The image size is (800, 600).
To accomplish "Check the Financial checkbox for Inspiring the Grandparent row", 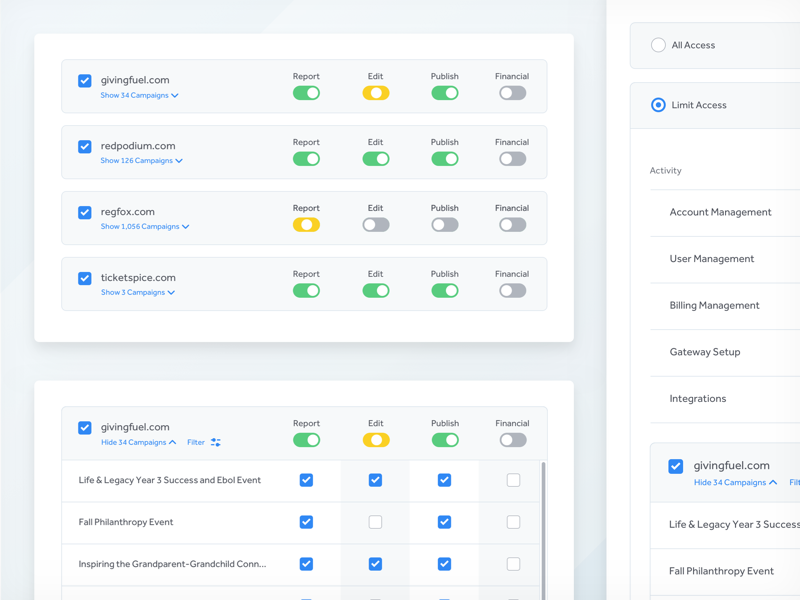I will click(x=512, y=563).
